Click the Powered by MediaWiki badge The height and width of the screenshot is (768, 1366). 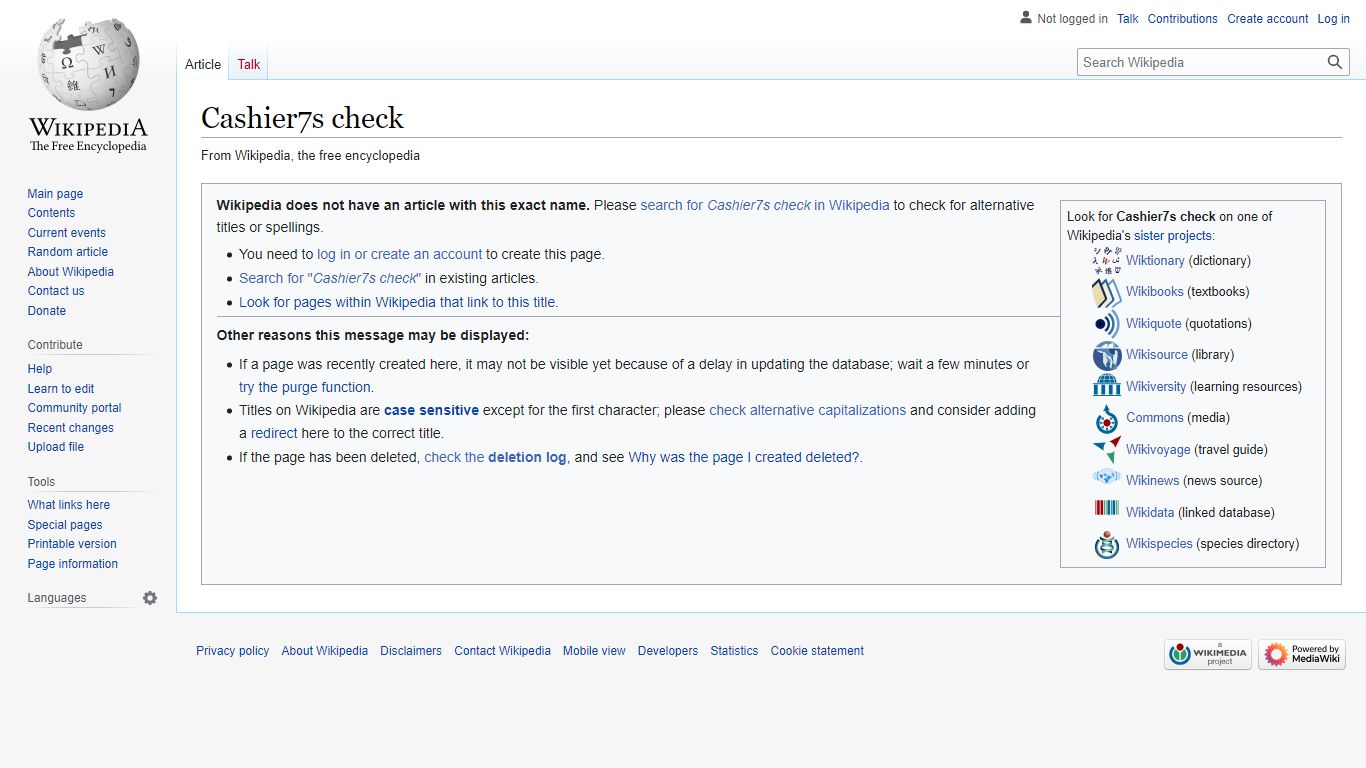[1302, 654]
